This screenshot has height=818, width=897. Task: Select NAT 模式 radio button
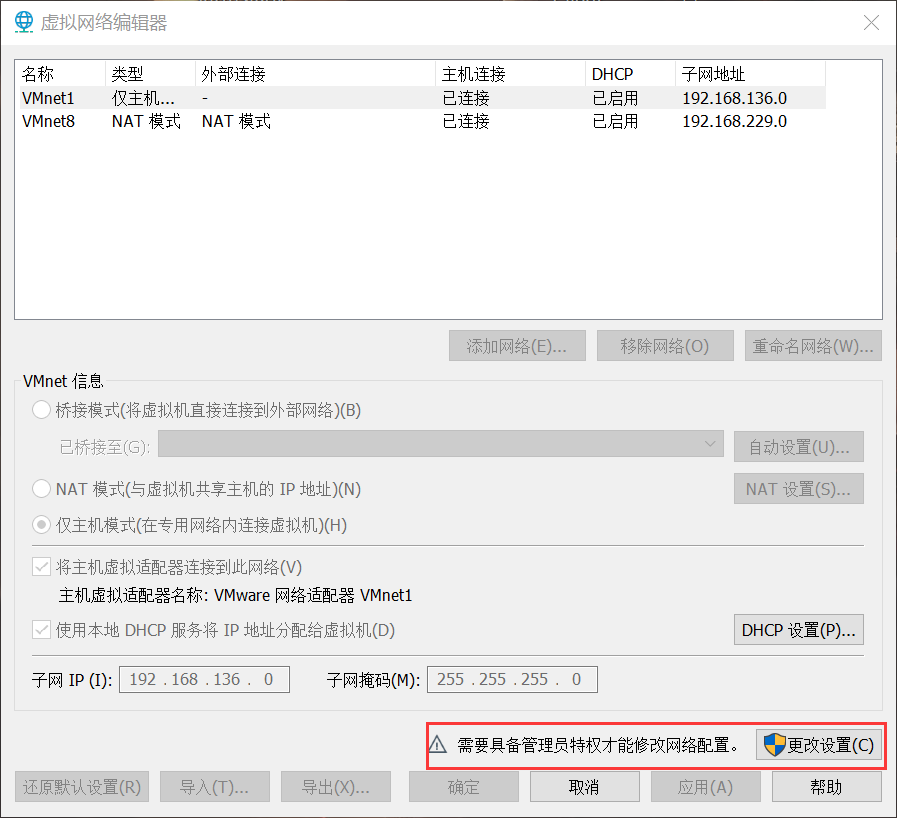click(41, 489)
